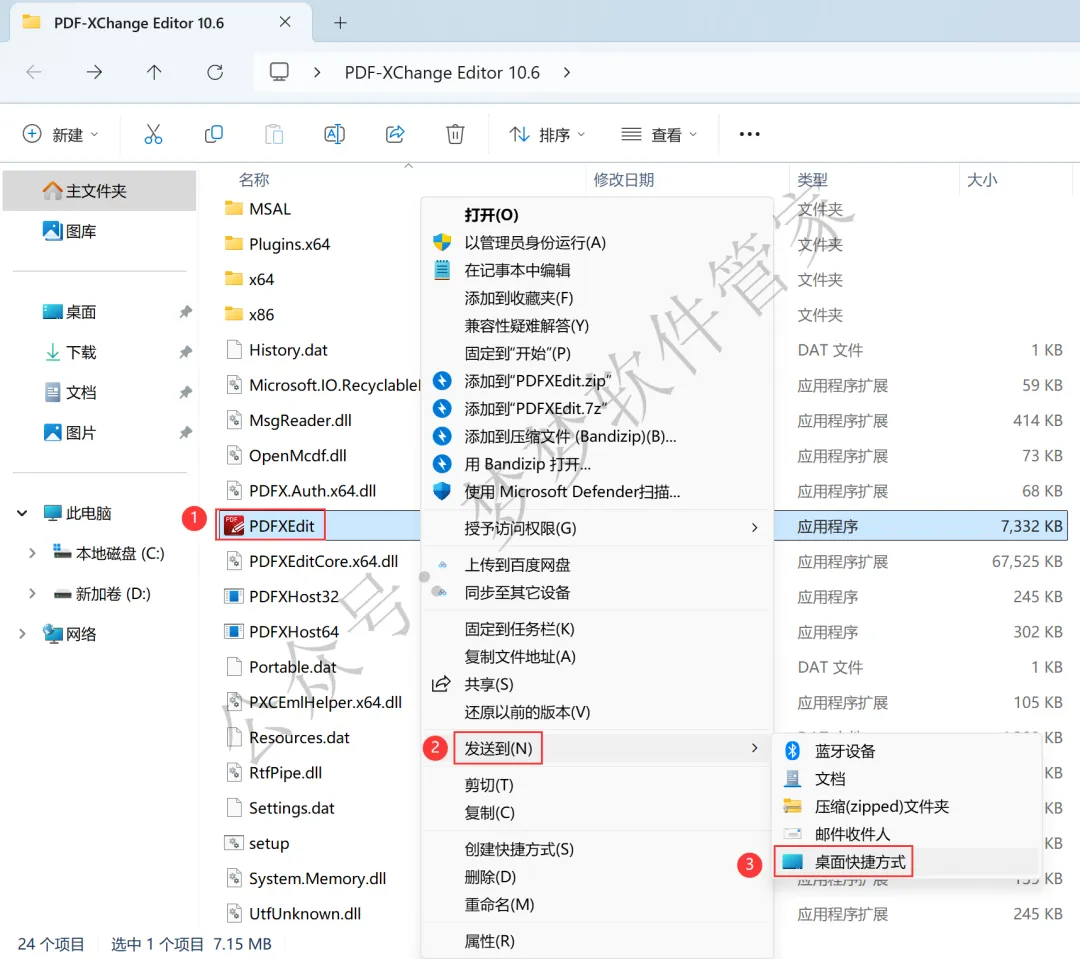Choose Properties(R) in context menu

(x=596, y=940)
